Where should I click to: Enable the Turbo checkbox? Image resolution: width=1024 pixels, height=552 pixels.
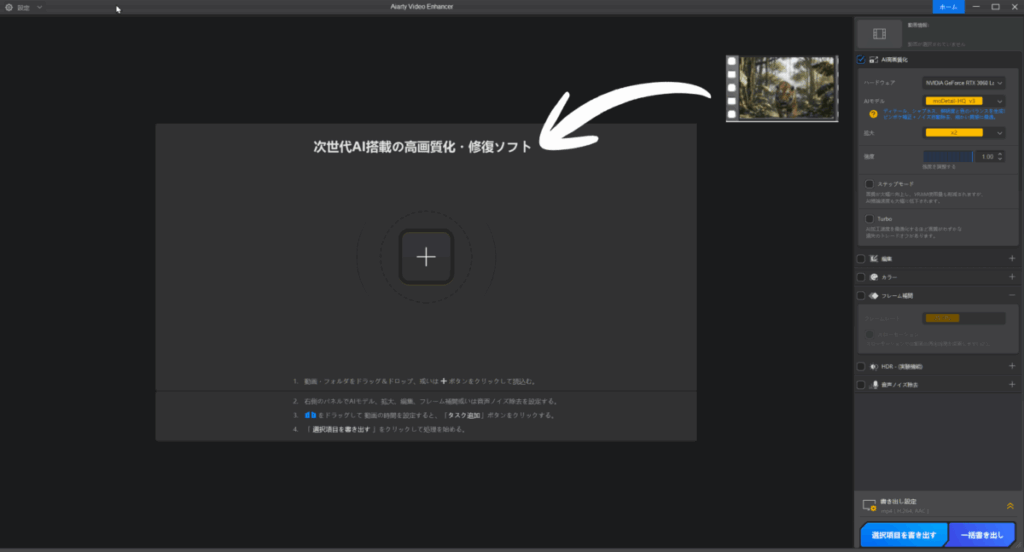869,219
